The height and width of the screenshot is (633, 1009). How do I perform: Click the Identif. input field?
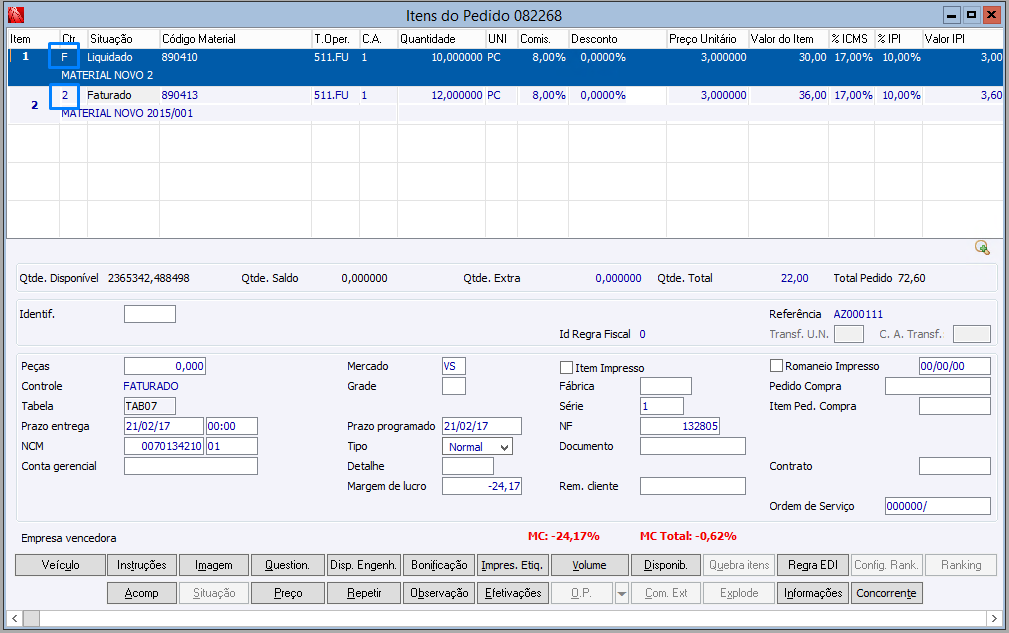tap(149, 314)
